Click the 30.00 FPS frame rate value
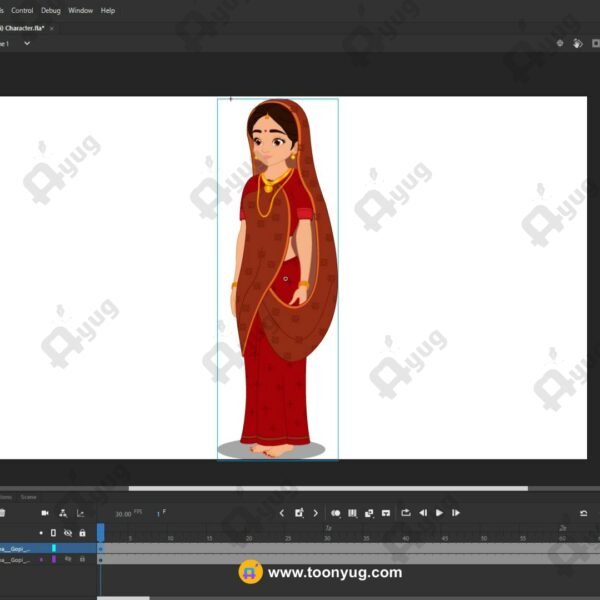The width and height of the screenshot is (600, 600). pos(123,514)
